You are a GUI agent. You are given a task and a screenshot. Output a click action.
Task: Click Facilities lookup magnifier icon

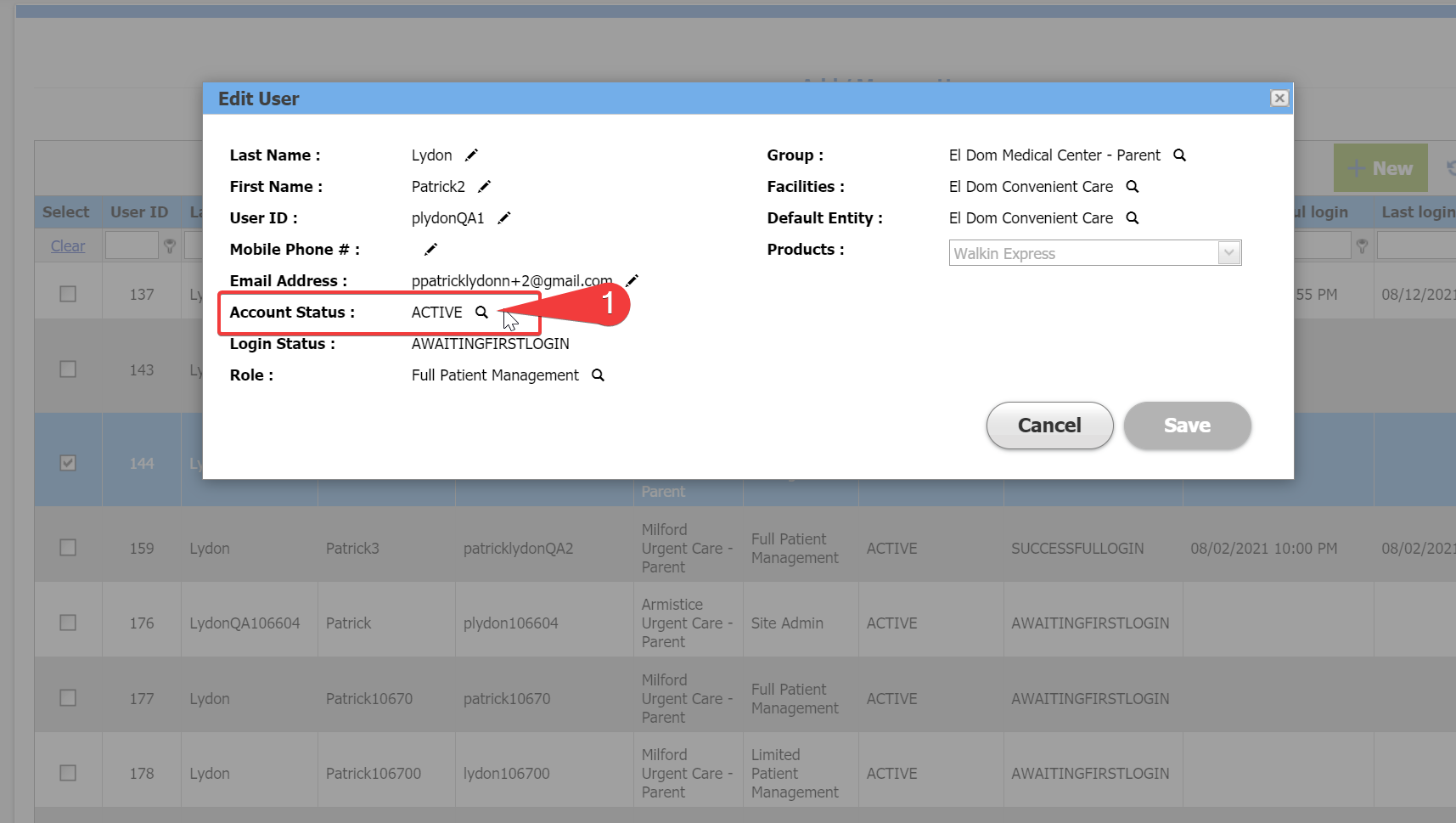pos(1132,186)
